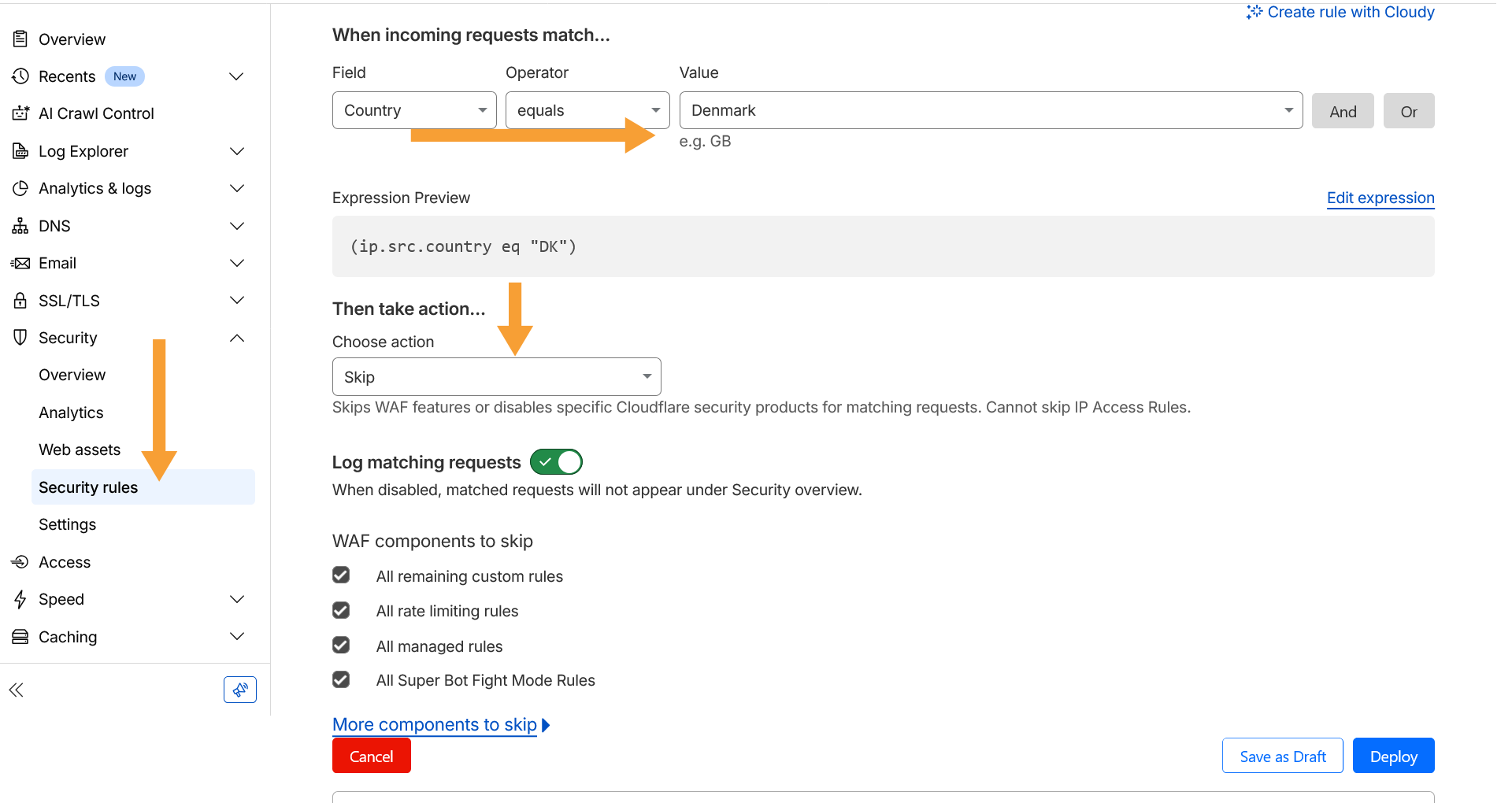
Task: Click the Log Explorer document icon
Action: coord(20,151)
